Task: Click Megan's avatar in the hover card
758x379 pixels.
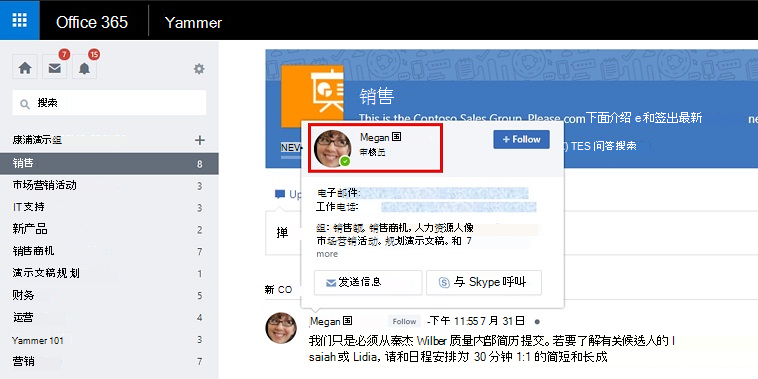Action: [x=333, y=148]
